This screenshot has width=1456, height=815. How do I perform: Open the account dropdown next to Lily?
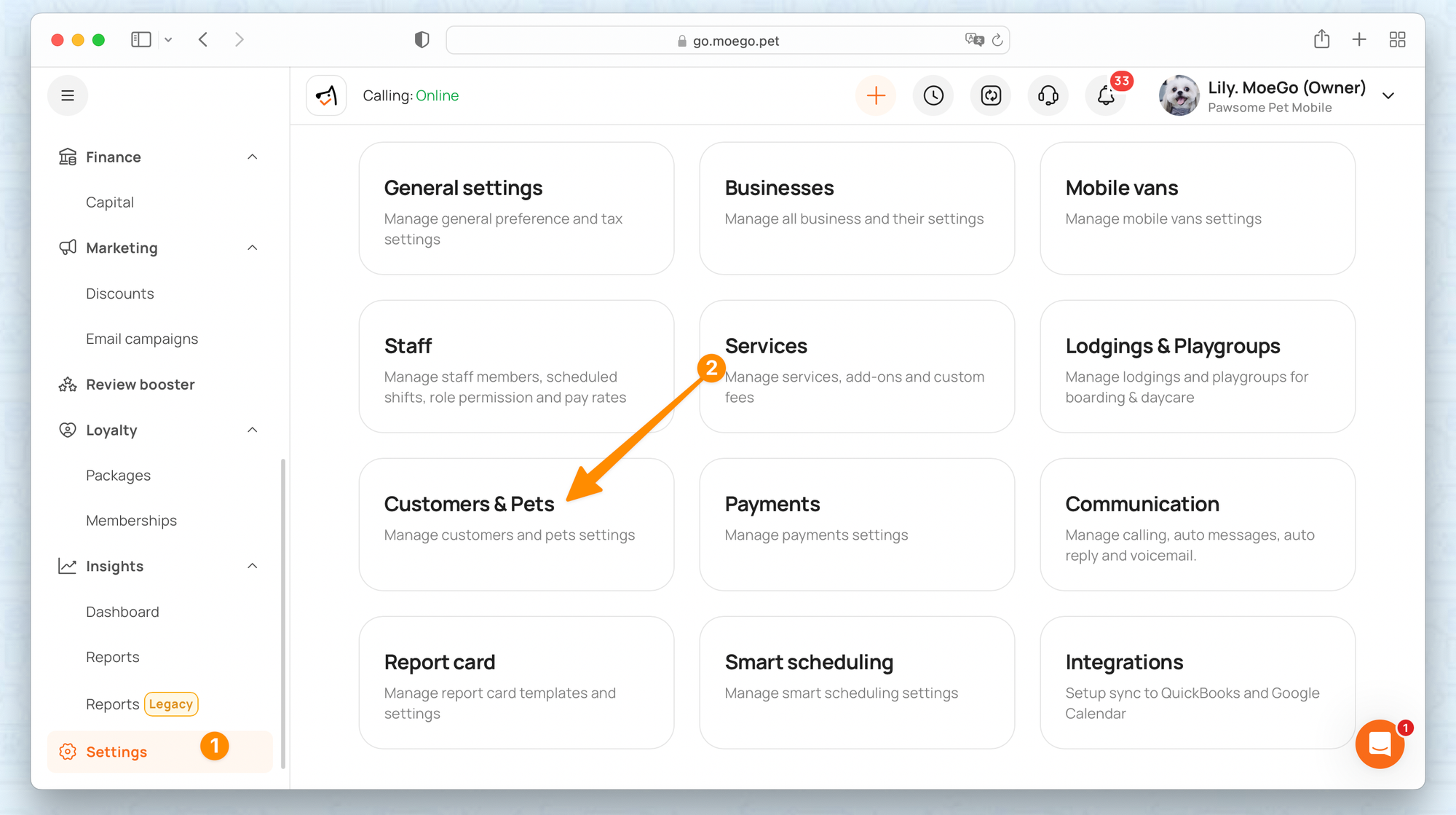point(1388,96)
